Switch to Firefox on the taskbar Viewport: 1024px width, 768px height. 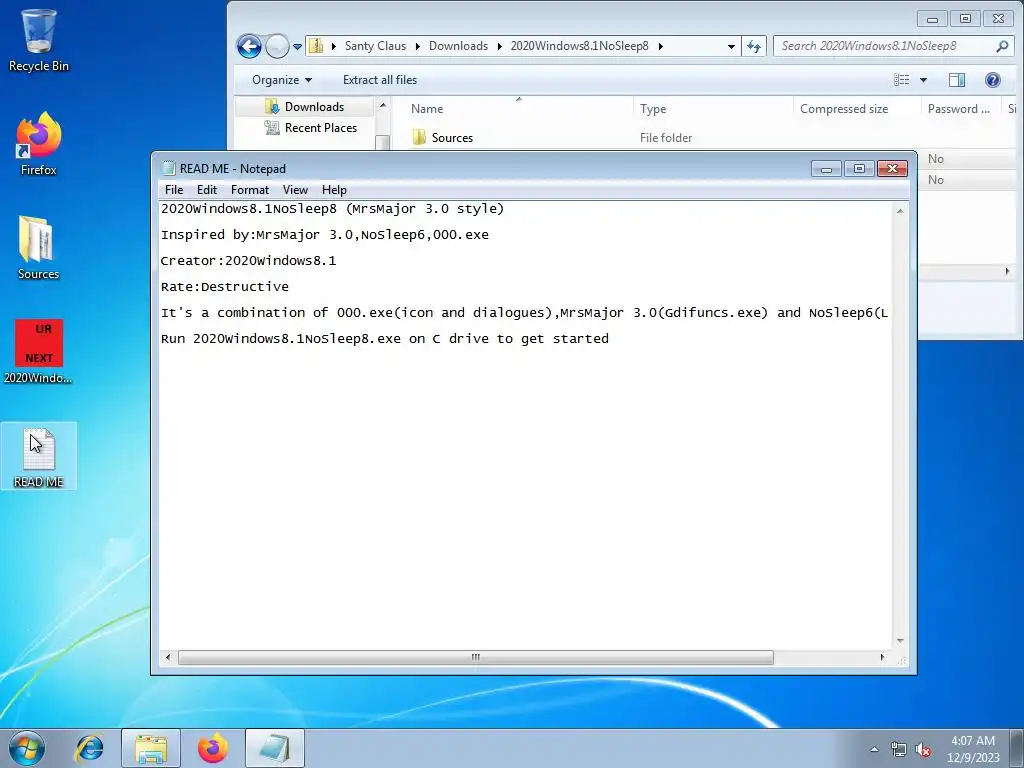coord(213,748)
